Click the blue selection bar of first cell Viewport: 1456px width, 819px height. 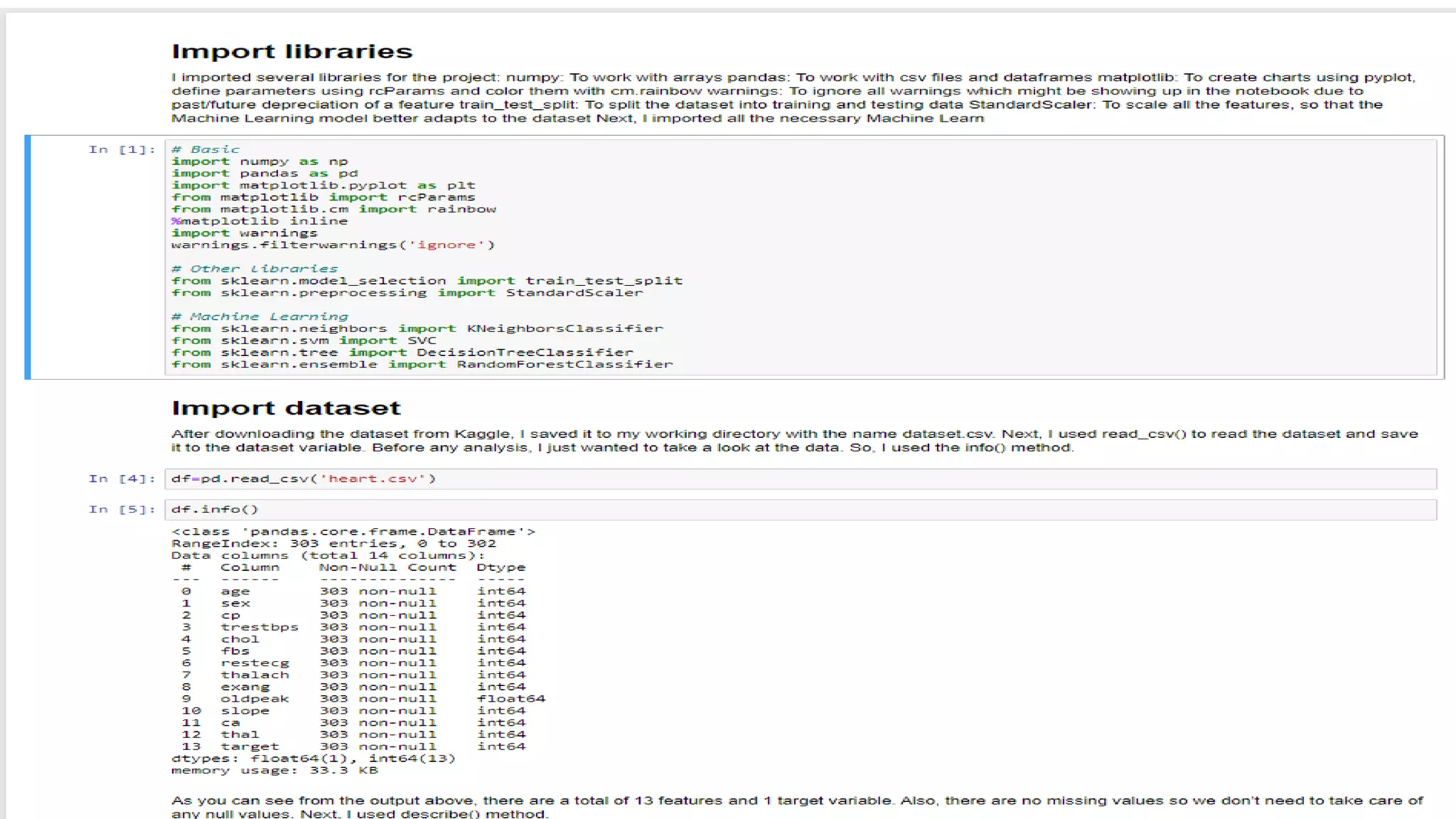point(28,257)
